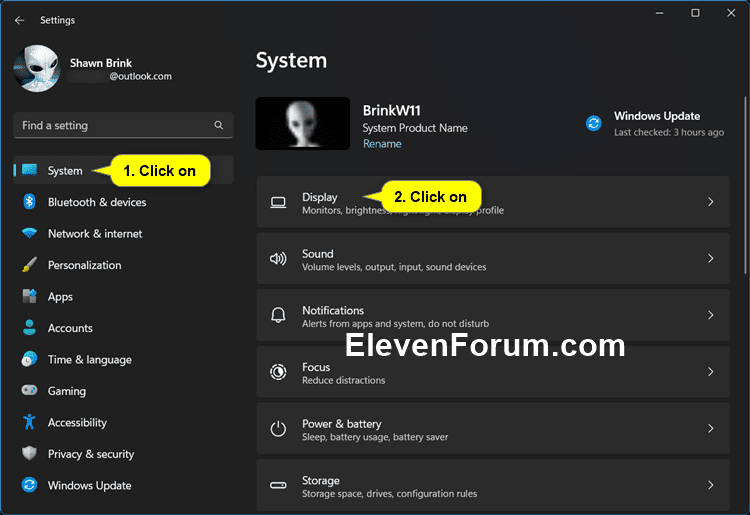Open the Focus row chevron
This screenshot has width=750, height=515.
pyautogui.click(x=711, y=372)
